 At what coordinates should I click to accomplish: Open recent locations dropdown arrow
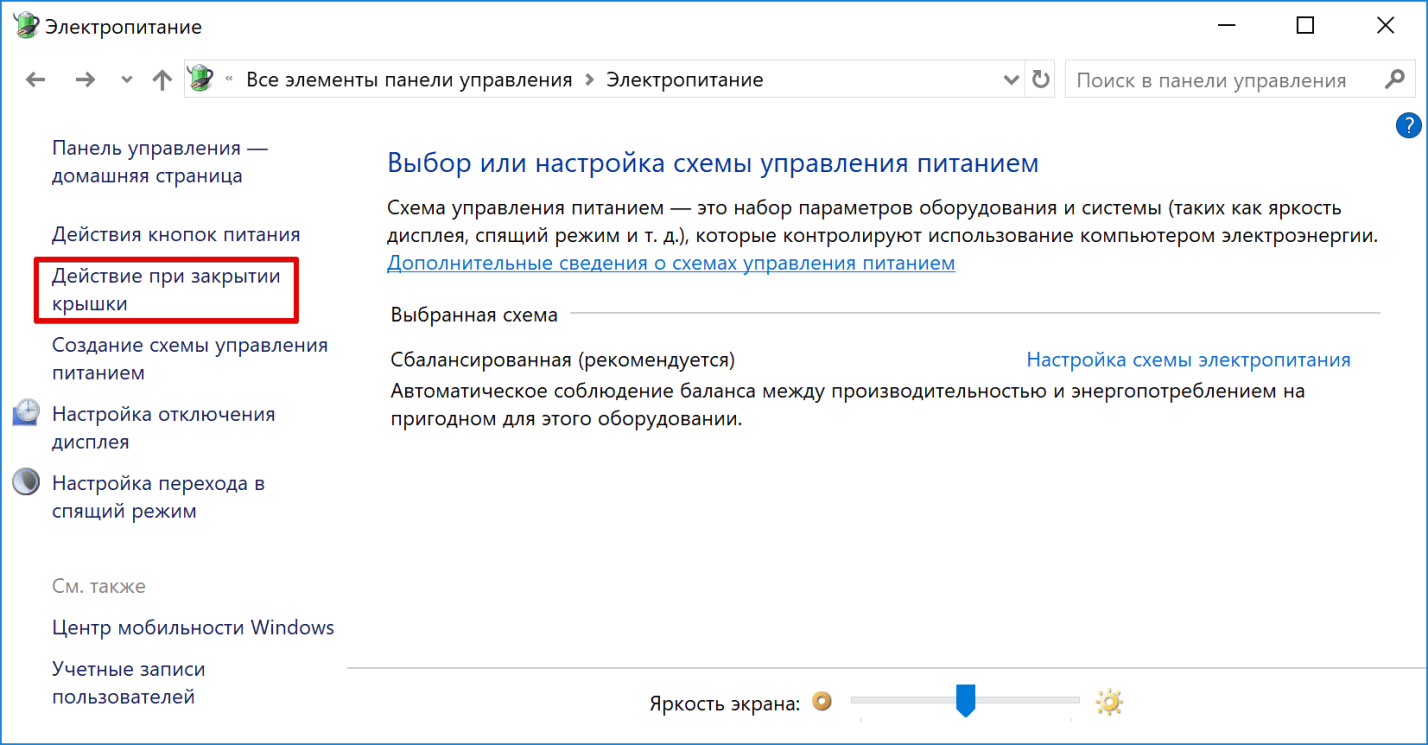[126, 80]
